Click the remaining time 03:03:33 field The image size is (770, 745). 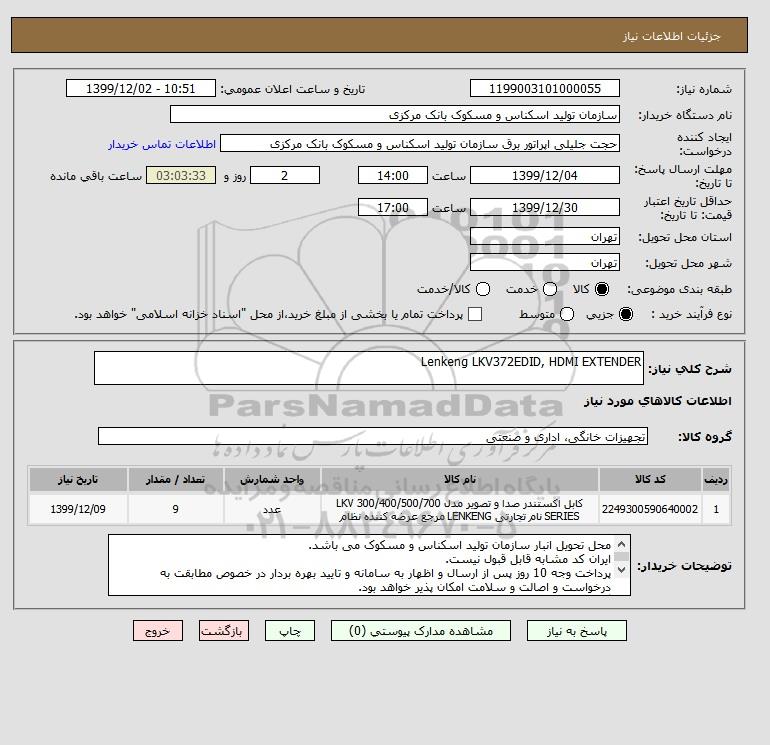point(181,175)
